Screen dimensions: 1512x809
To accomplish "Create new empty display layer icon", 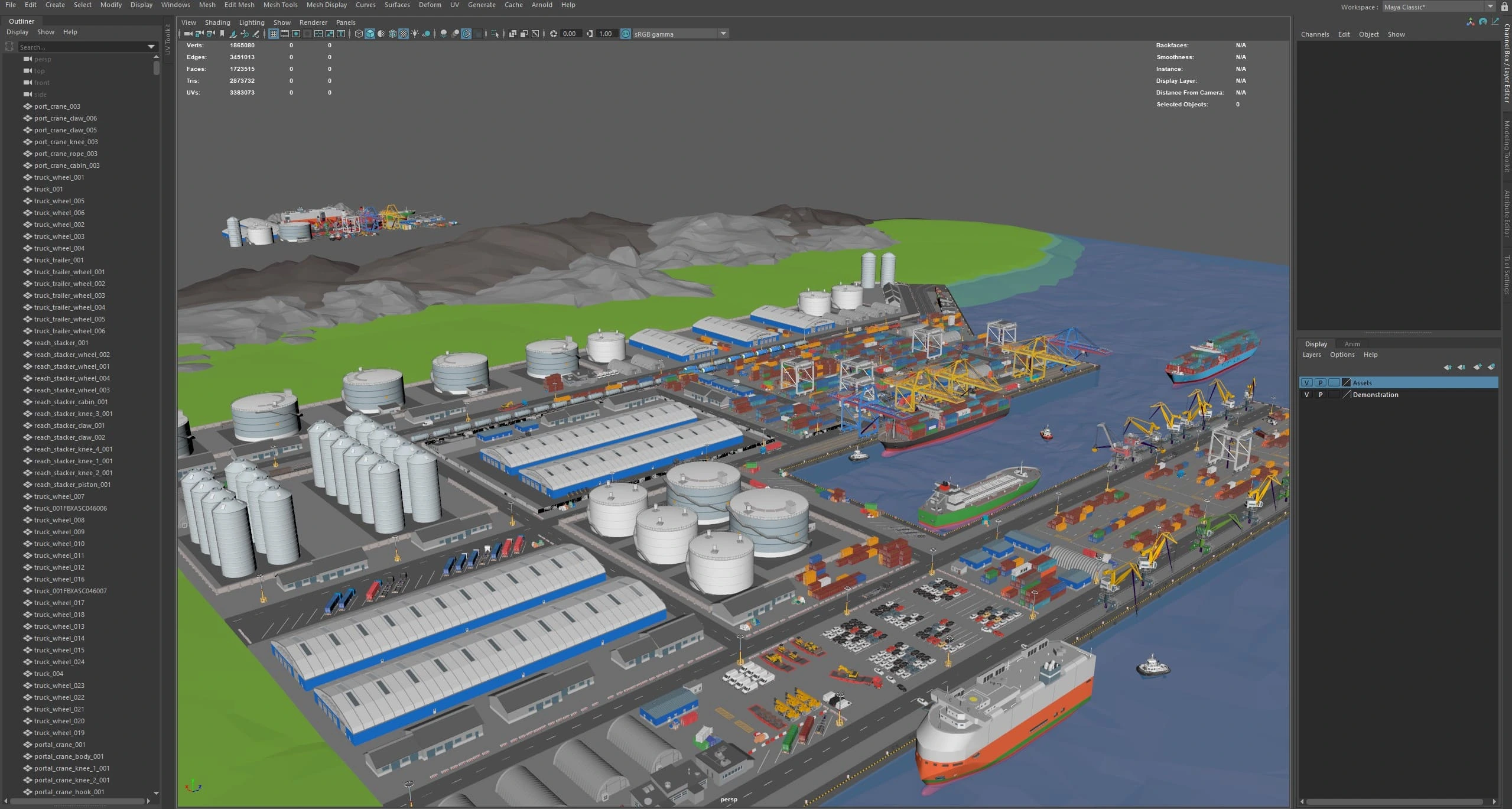I will click(1477, 368).
